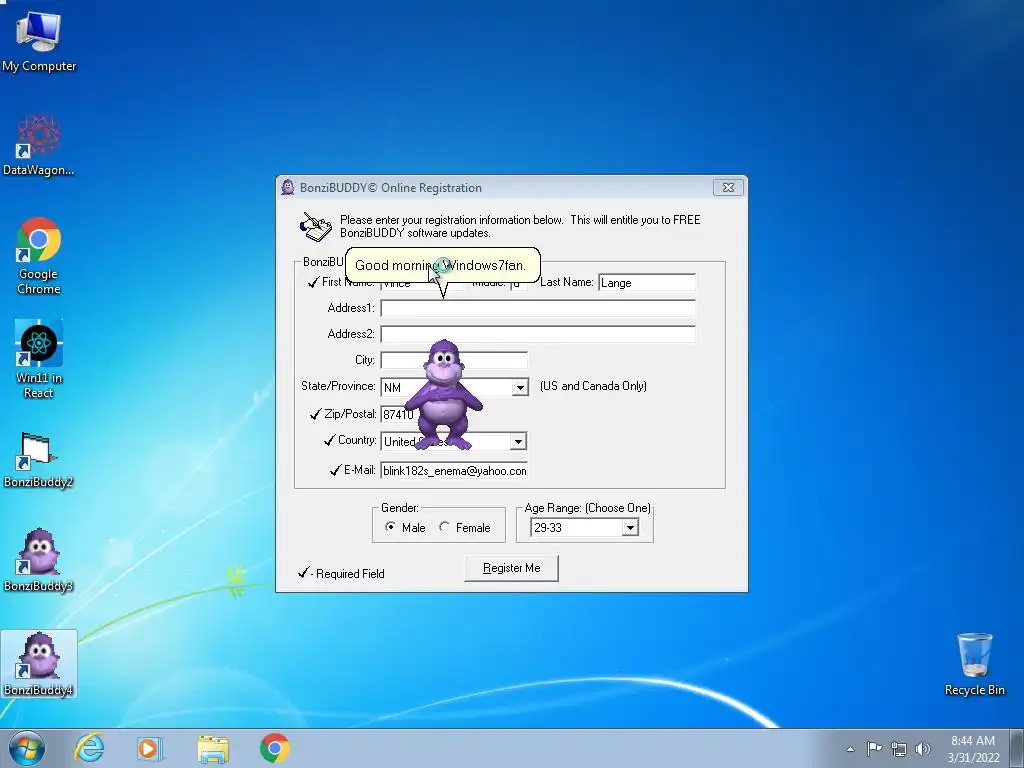
Task: Open My Computer desktop icon
Action: [x=39, y=40]
